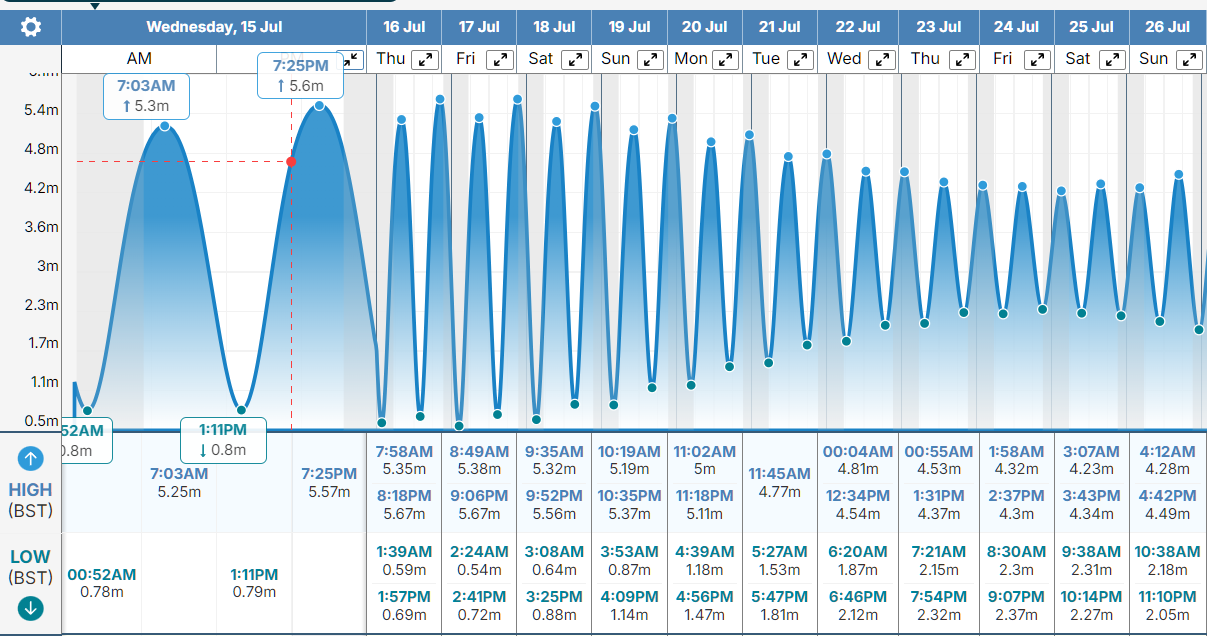Expand the Saturday 18 Jul day view
The height and width of the screenshot is (636, 1207).
575,59
